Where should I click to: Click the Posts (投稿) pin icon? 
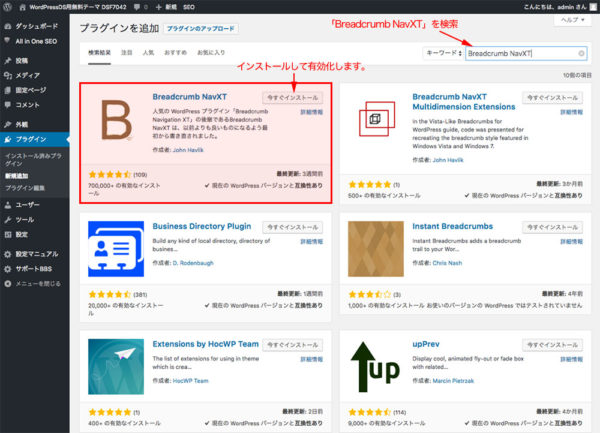[x=8, y=60]
